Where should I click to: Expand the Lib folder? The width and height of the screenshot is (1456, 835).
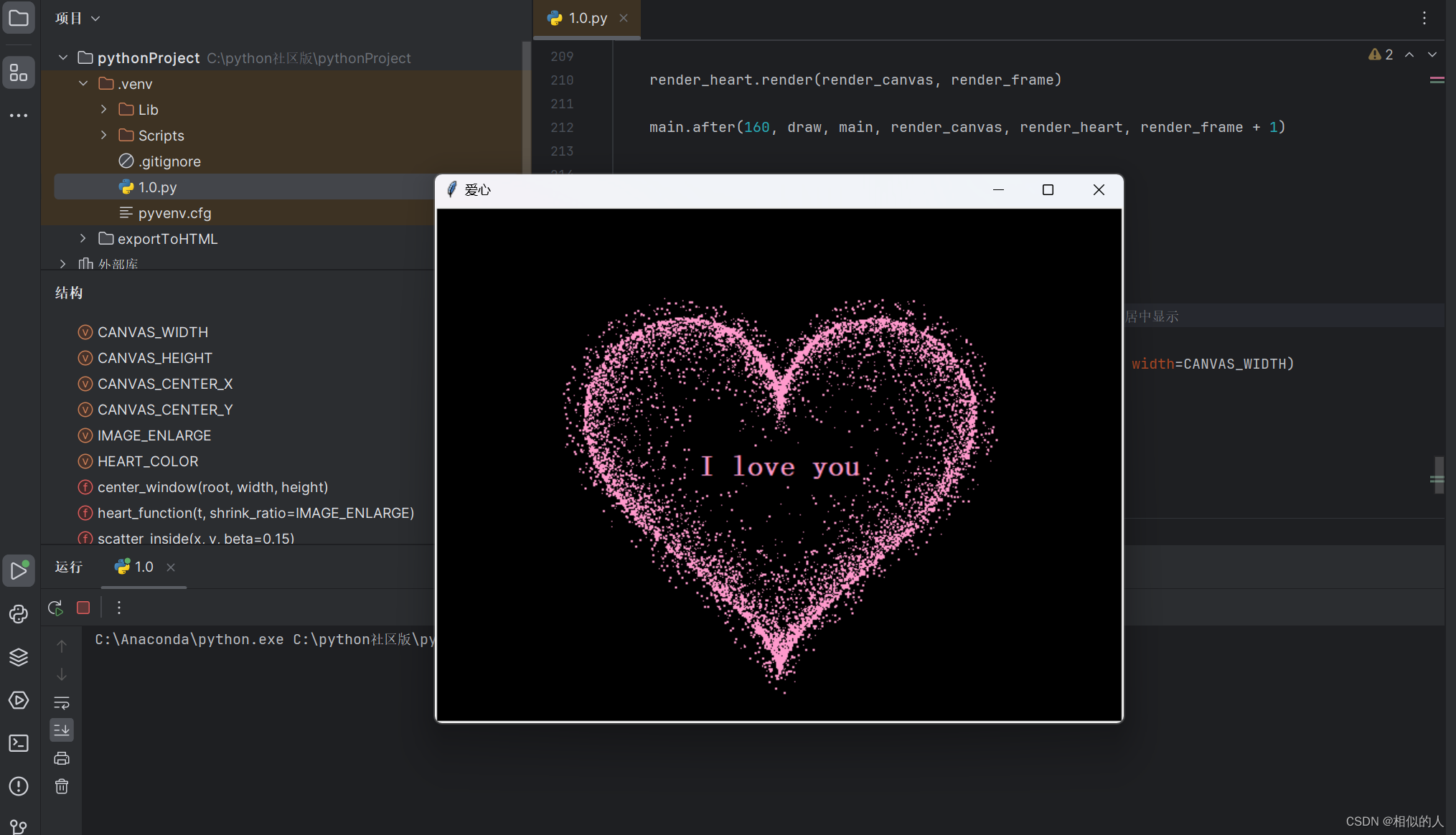[104, 109]
